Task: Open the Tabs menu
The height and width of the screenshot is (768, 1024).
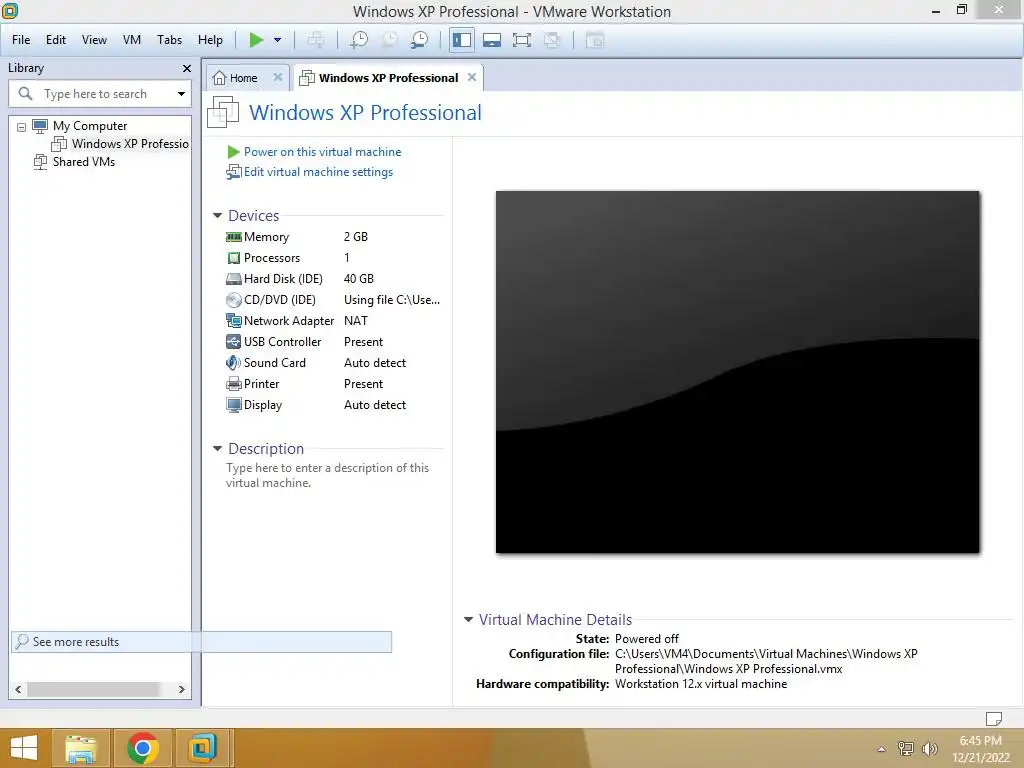Action: point(169,40)
